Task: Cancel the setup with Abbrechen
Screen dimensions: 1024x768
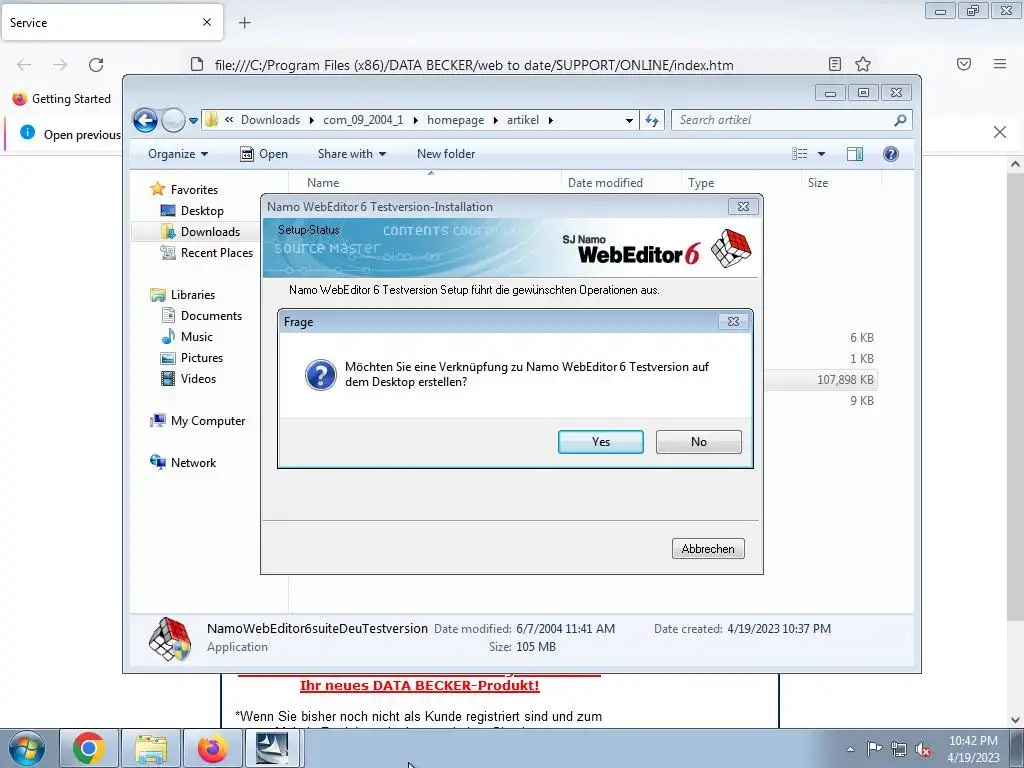Action: [x=708, y=549]
